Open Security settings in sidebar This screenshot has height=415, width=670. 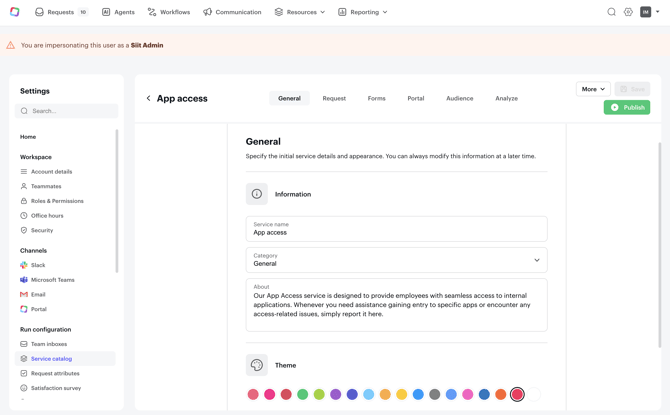[42, 230]
